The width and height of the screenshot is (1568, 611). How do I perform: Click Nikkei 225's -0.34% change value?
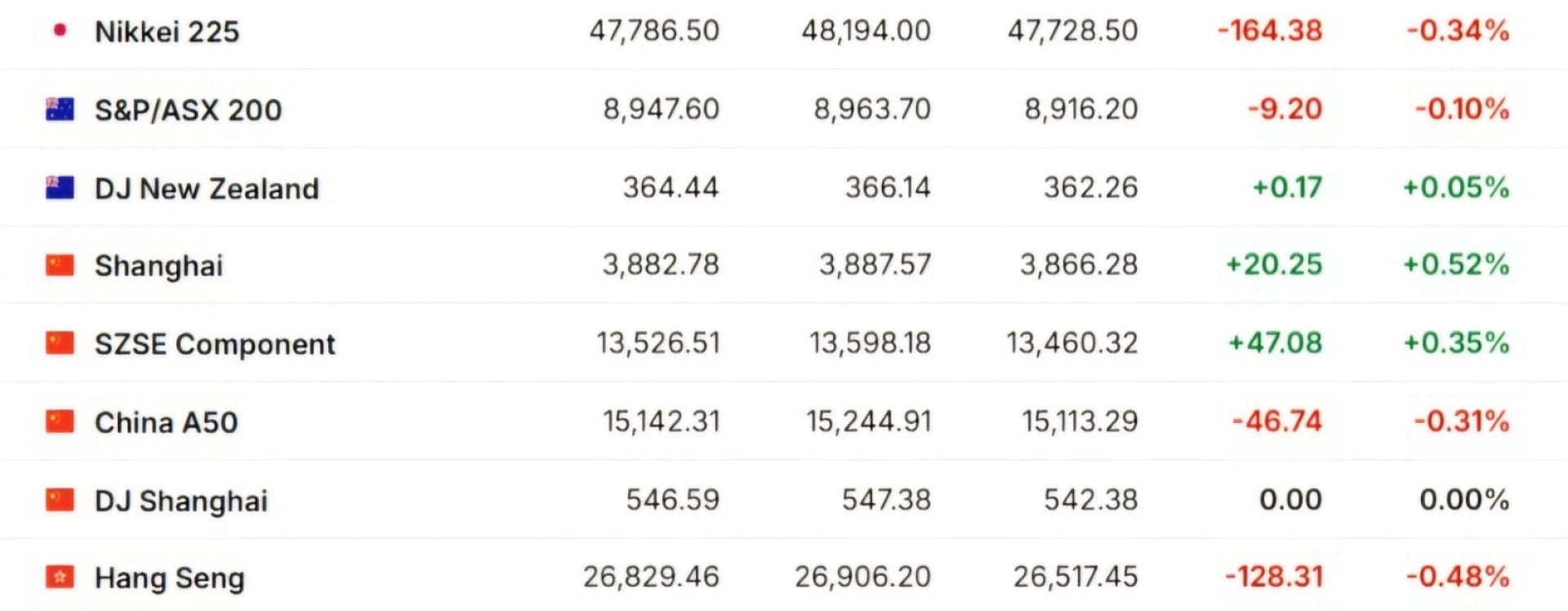(x=1457, y=31)
